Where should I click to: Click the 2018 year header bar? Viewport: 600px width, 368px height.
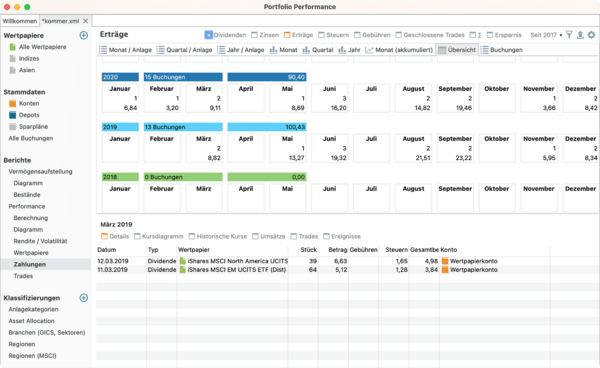pos(120,177)
